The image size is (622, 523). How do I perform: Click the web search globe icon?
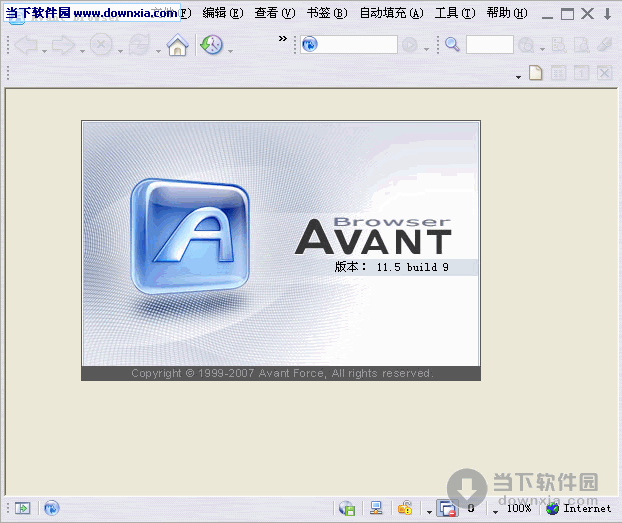point(526,44)
